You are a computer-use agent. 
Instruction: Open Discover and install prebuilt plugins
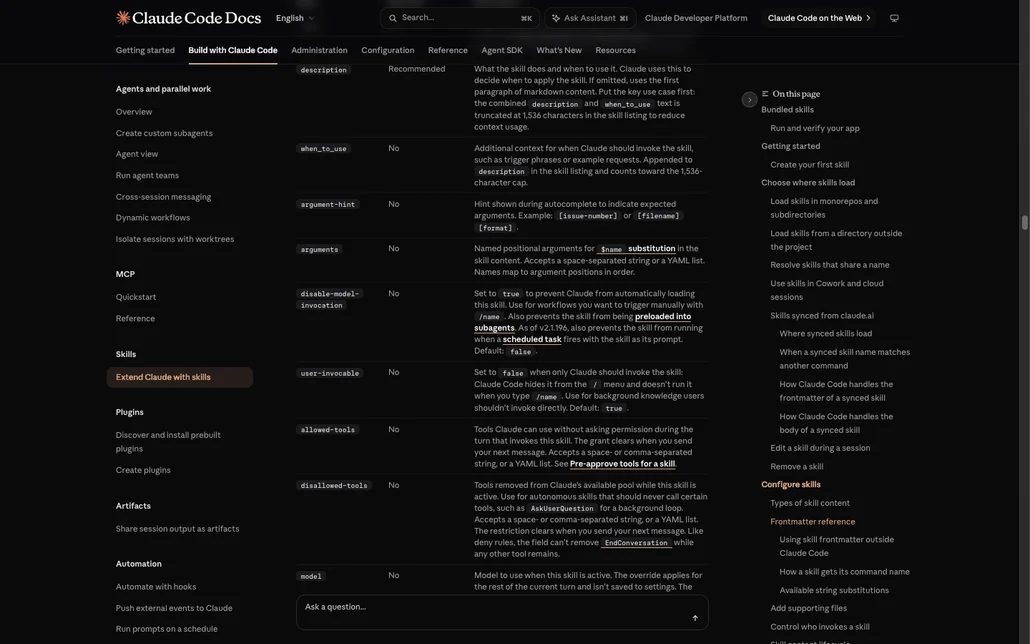tap(168, 442)
